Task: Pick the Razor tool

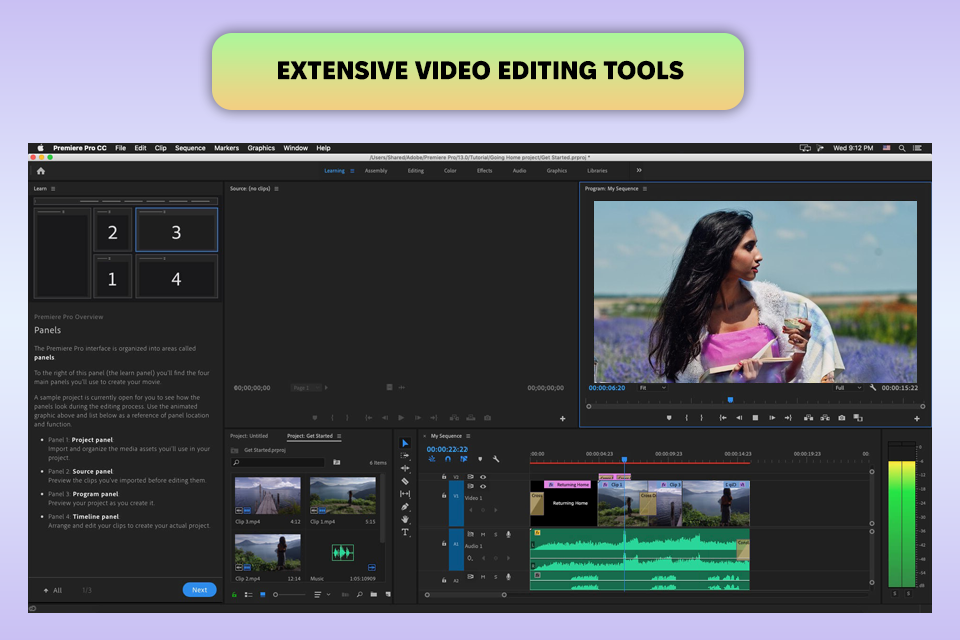Action: [x=405, y=481]
